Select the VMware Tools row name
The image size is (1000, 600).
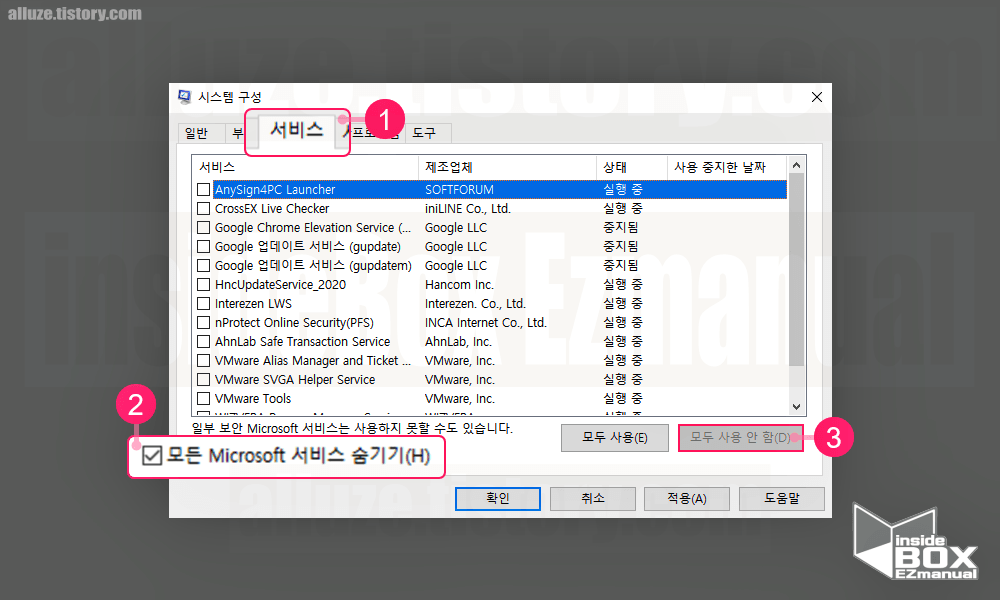pyautogui.click(x=253, y=399)
